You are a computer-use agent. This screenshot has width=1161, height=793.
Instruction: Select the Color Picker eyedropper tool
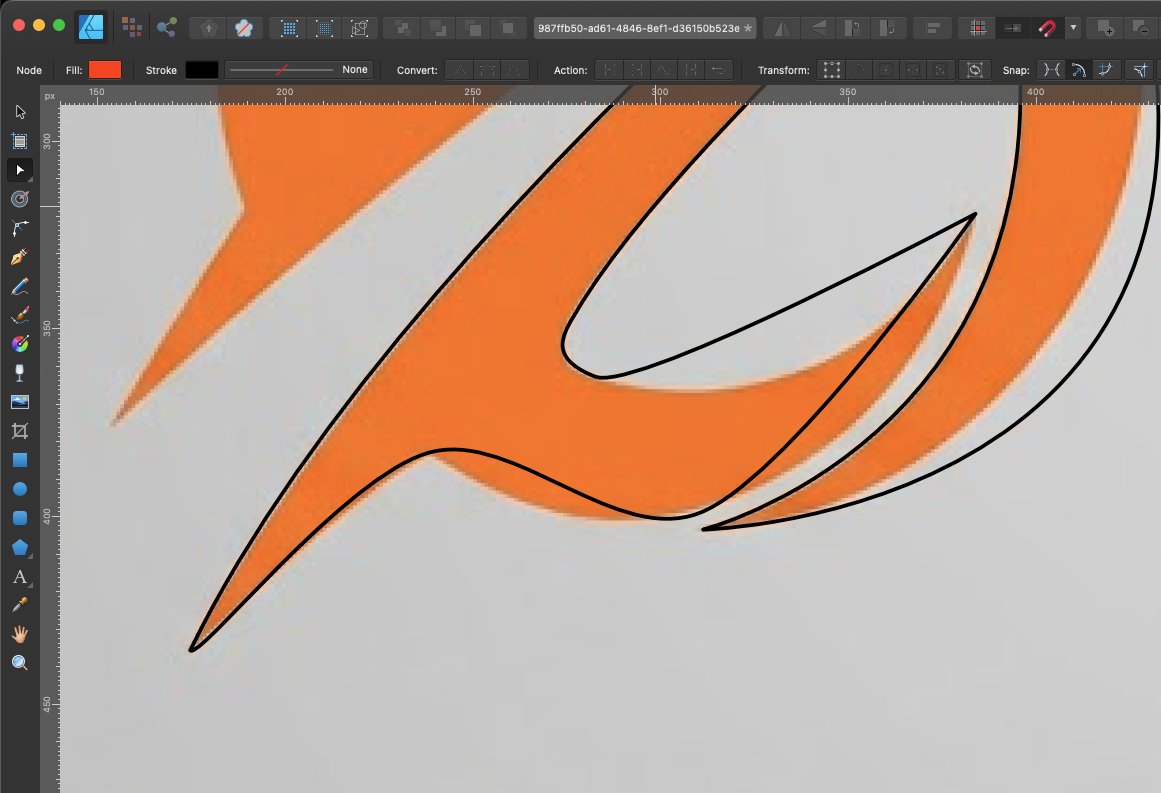click(20, 605)
